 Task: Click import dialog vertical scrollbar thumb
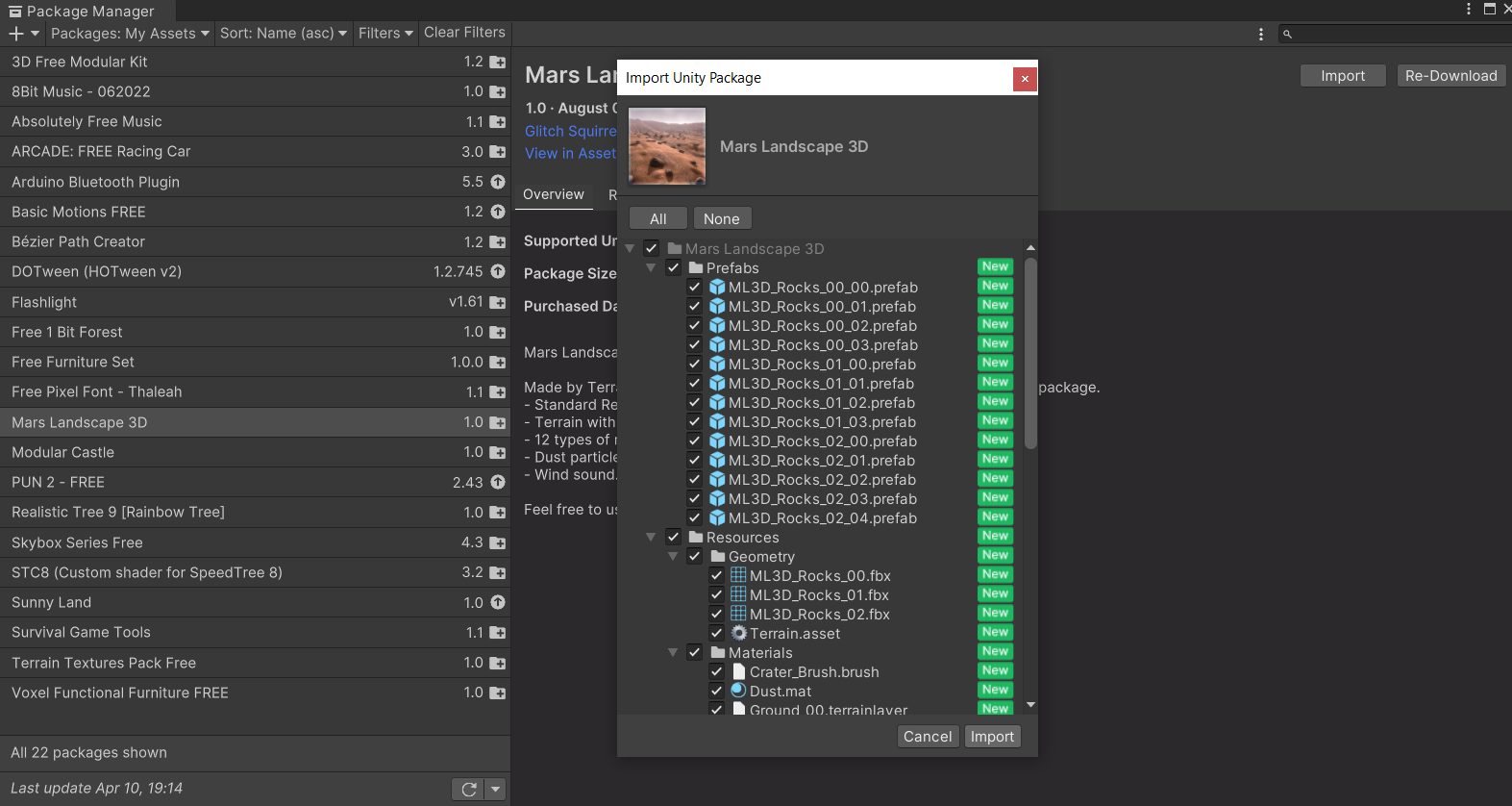tap(1030, 353)
